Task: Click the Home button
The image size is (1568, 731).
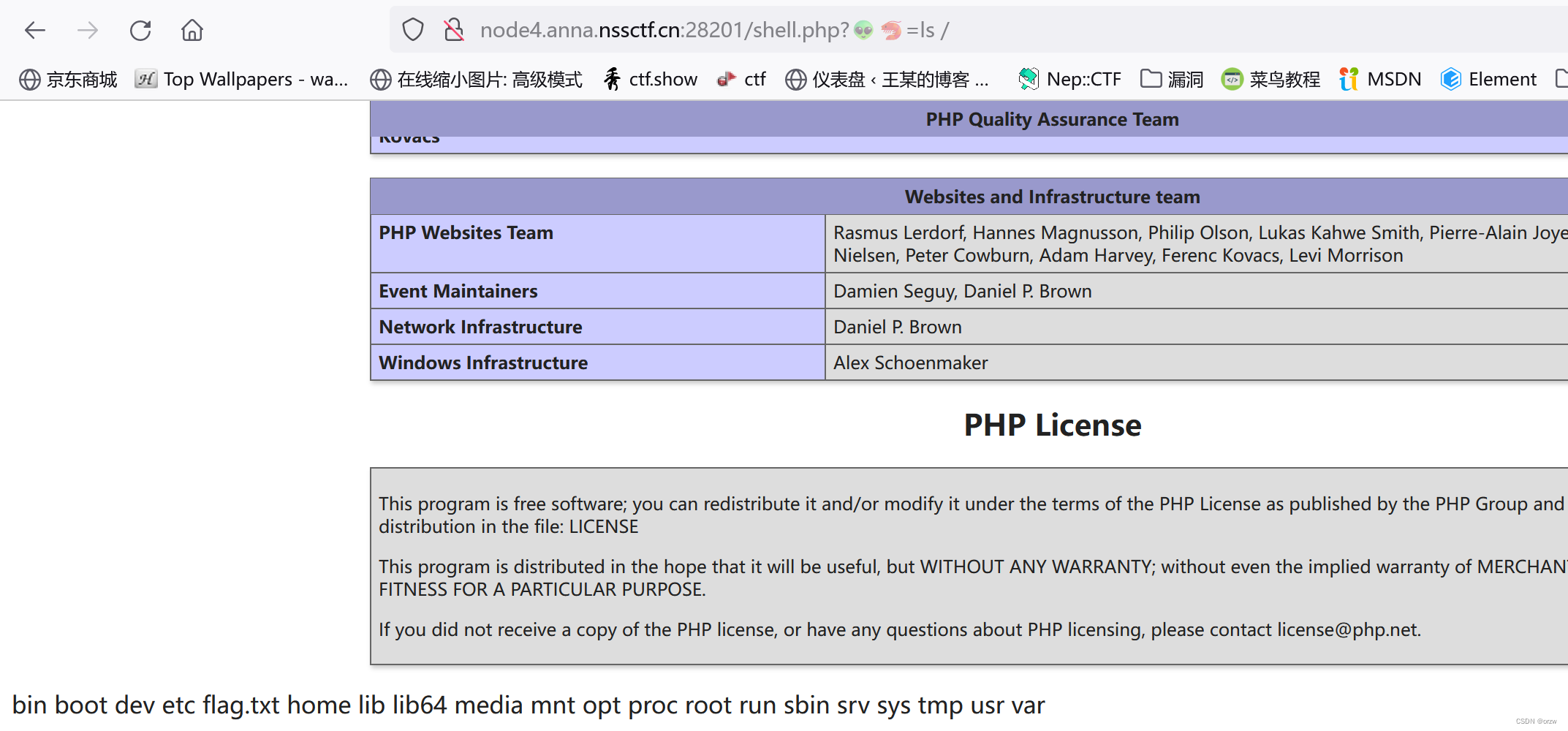Action: (192, 30)
